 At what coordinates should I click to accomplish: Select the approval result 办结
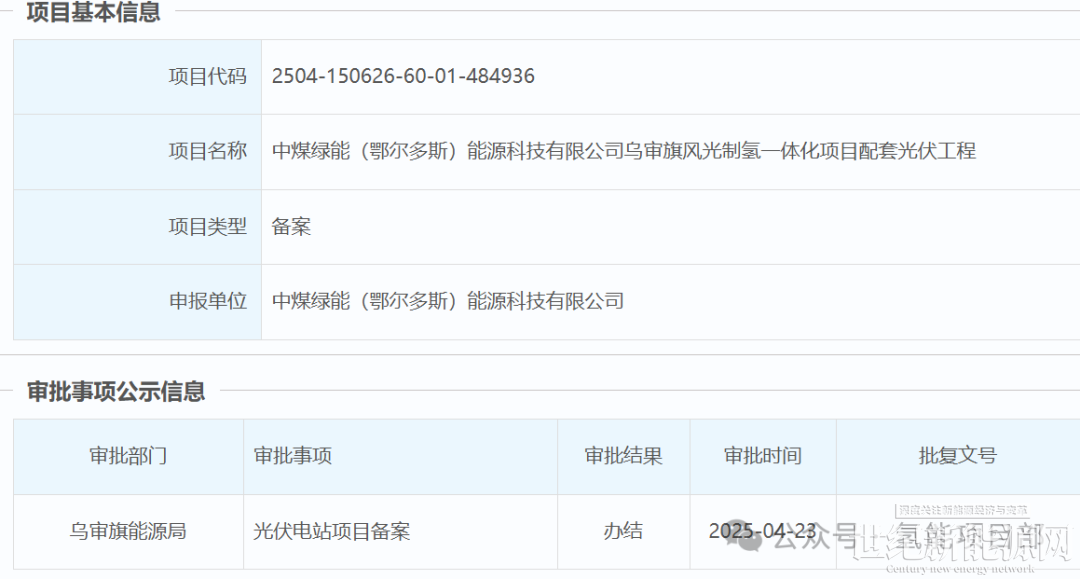pos(623,531)
